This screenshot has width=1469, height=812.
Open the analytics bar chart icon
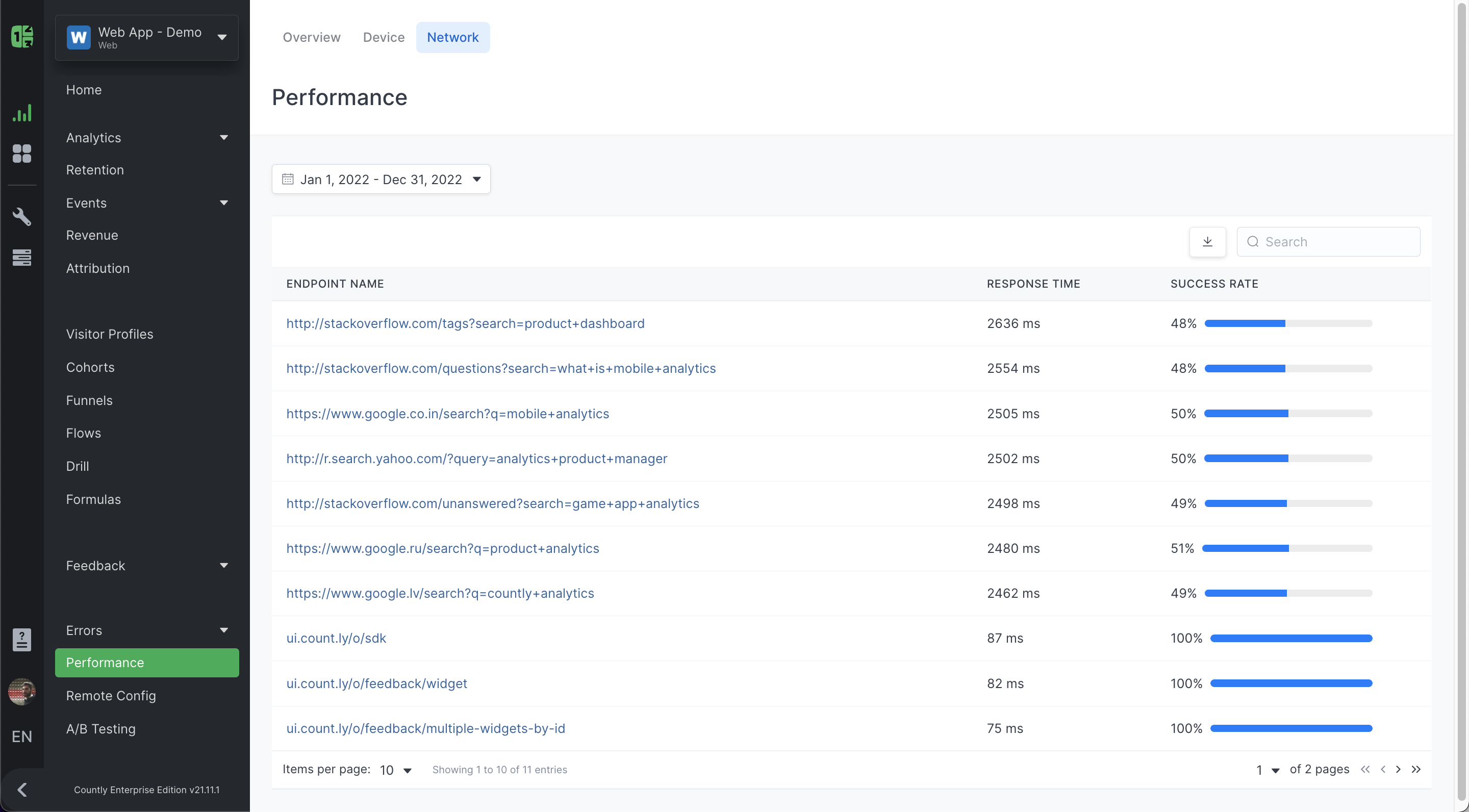21,113
